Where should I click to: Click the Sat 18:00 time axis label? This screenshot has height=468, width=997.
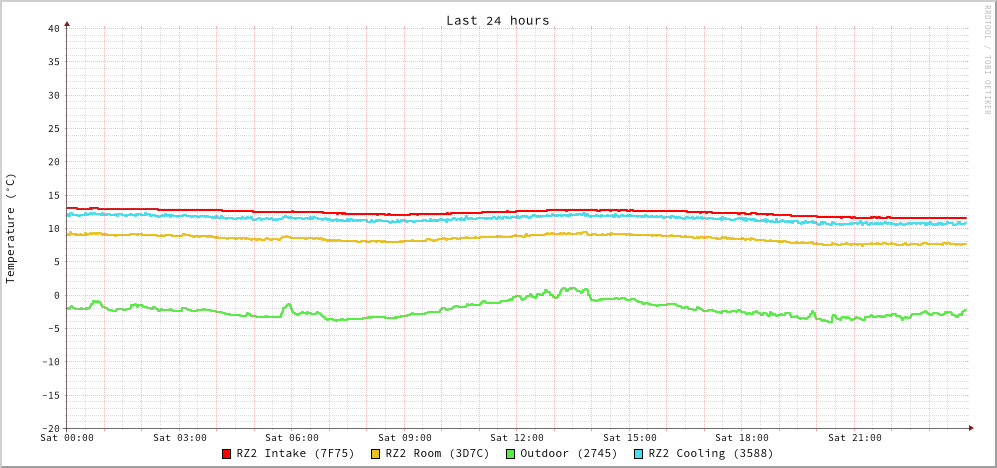[742, 437]
